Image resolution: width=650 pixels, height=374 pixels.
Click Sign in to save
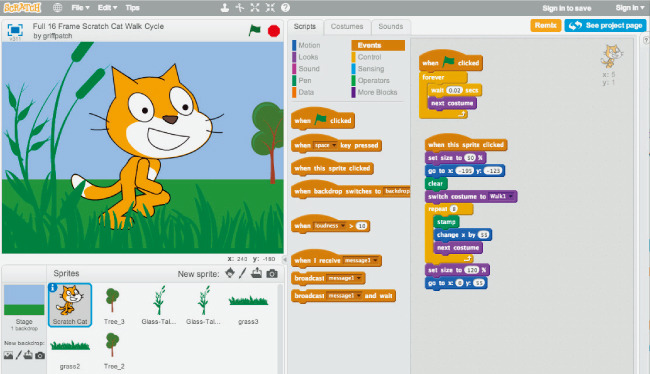pos(567,8)
